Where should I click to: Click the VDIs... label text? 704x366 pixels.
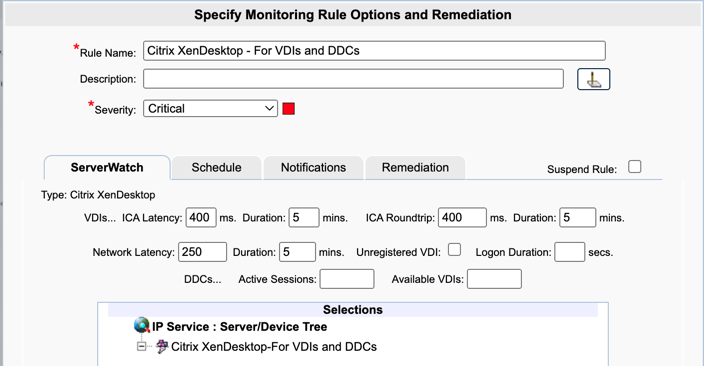pyautogui.click(x=100, y=218)
